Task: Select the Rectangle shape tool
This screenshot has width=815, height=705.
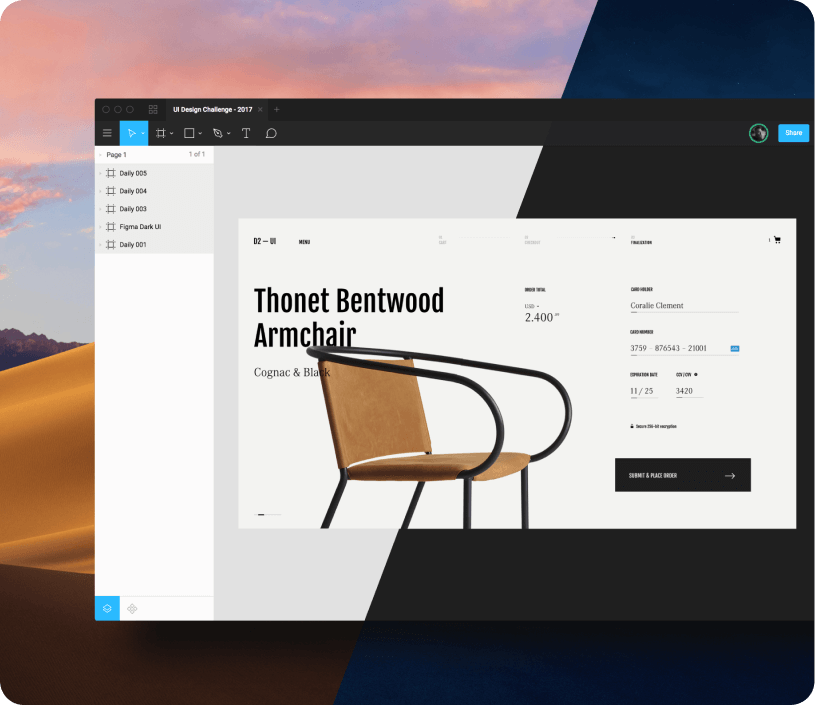Action: [189, 133]
